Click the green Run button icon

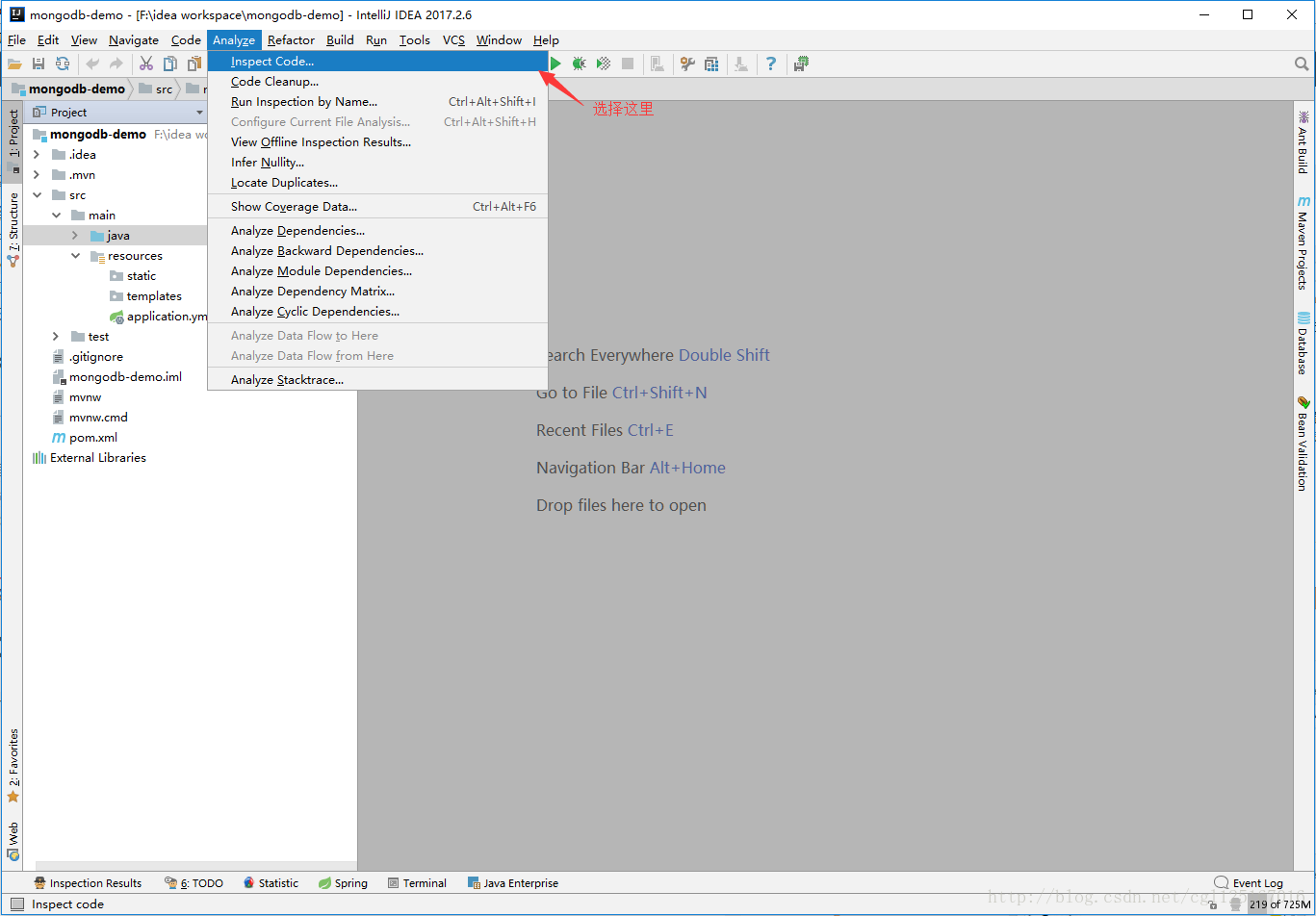click(555, 64)
